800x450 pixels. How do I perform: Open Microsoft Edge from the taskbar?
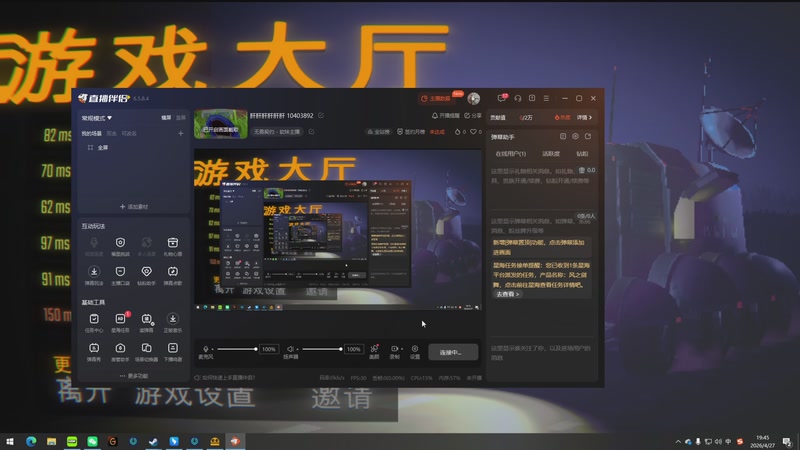pos(31,441)
